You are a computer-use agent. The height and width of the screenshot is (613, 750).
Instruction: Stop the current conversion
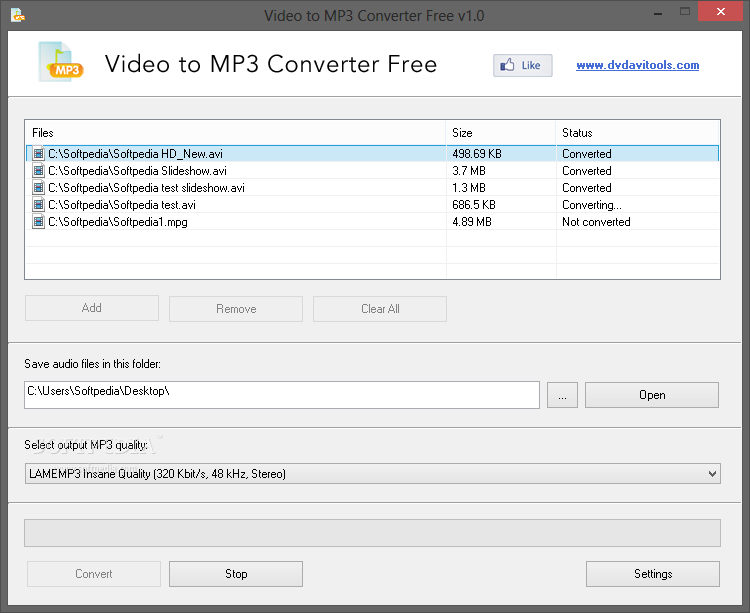tap(236, 574)
